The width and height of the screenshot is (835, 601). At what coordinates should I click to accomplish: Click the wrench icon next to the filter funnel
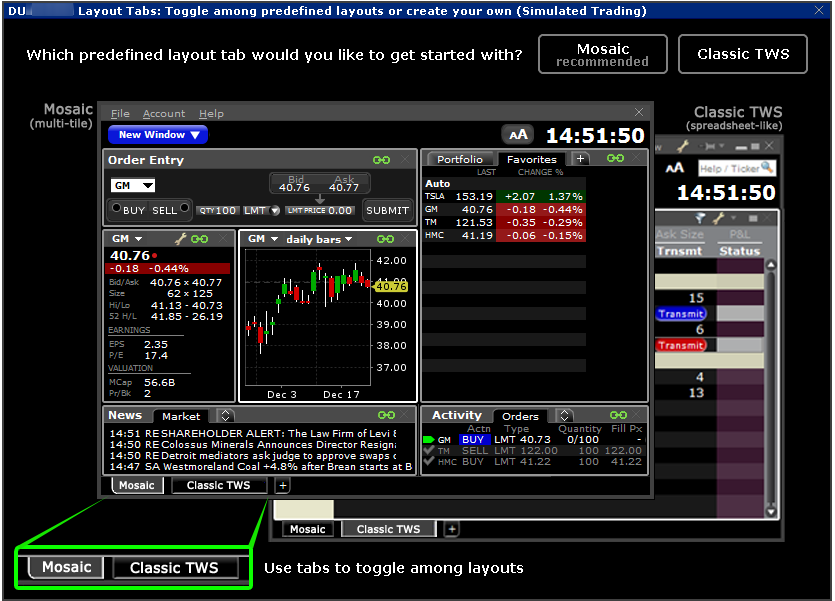(x=719, y=218)
